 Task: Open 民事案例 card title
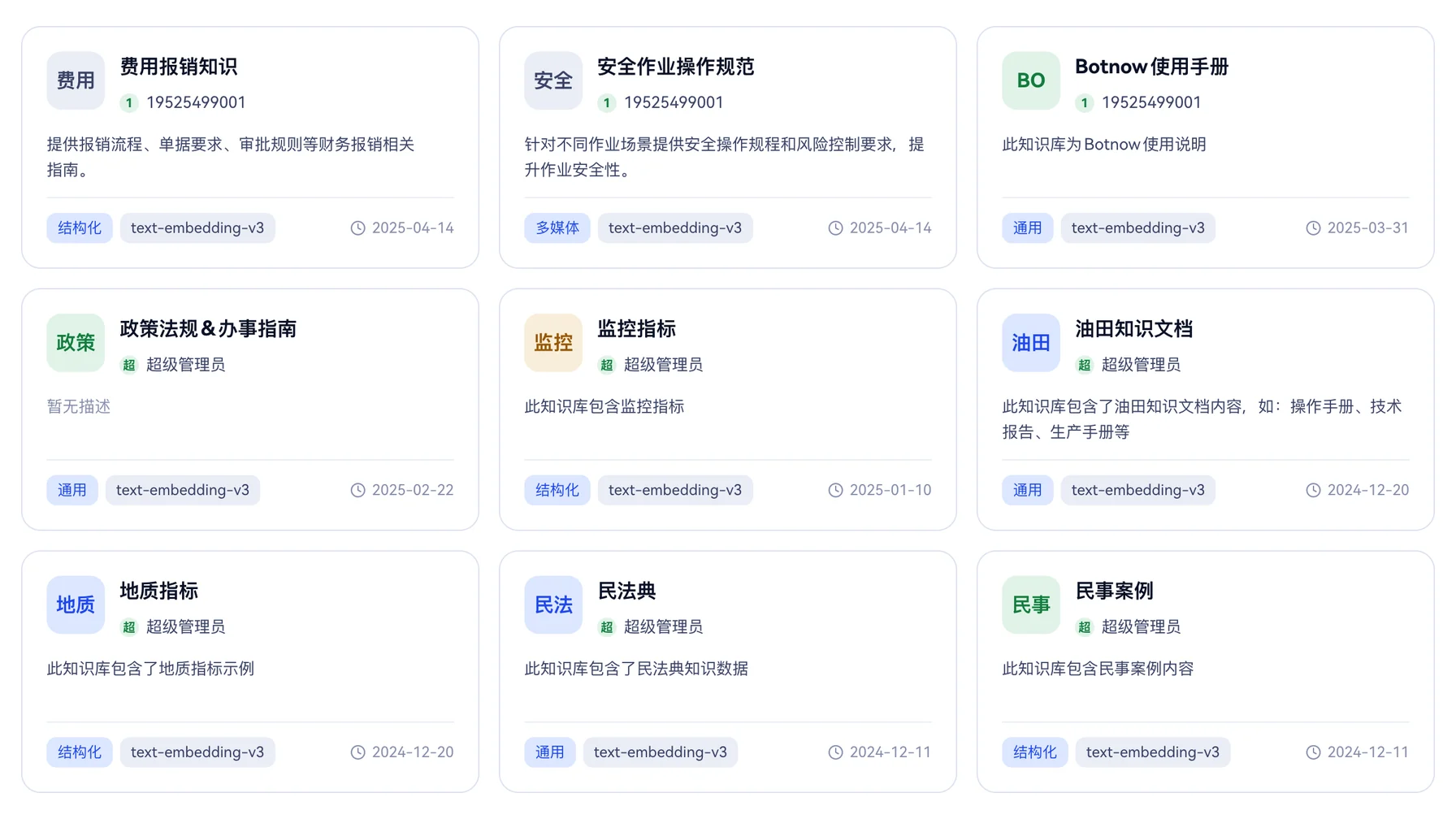click(x=1115, y=591)
